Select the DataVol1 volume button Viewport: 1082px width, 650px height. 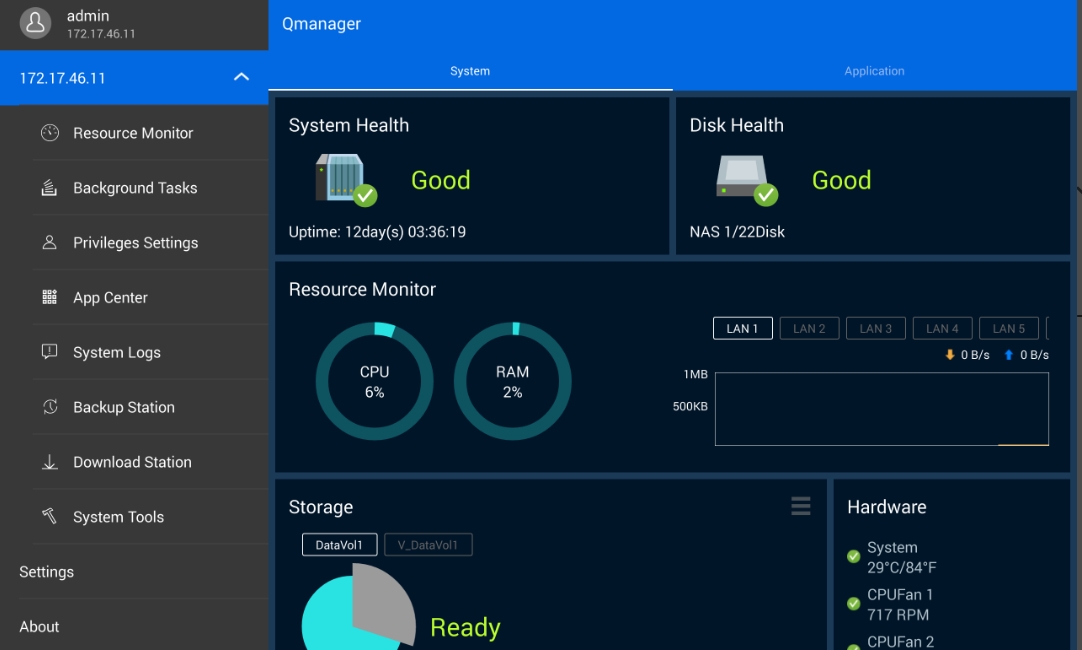(x=339, y=545)
